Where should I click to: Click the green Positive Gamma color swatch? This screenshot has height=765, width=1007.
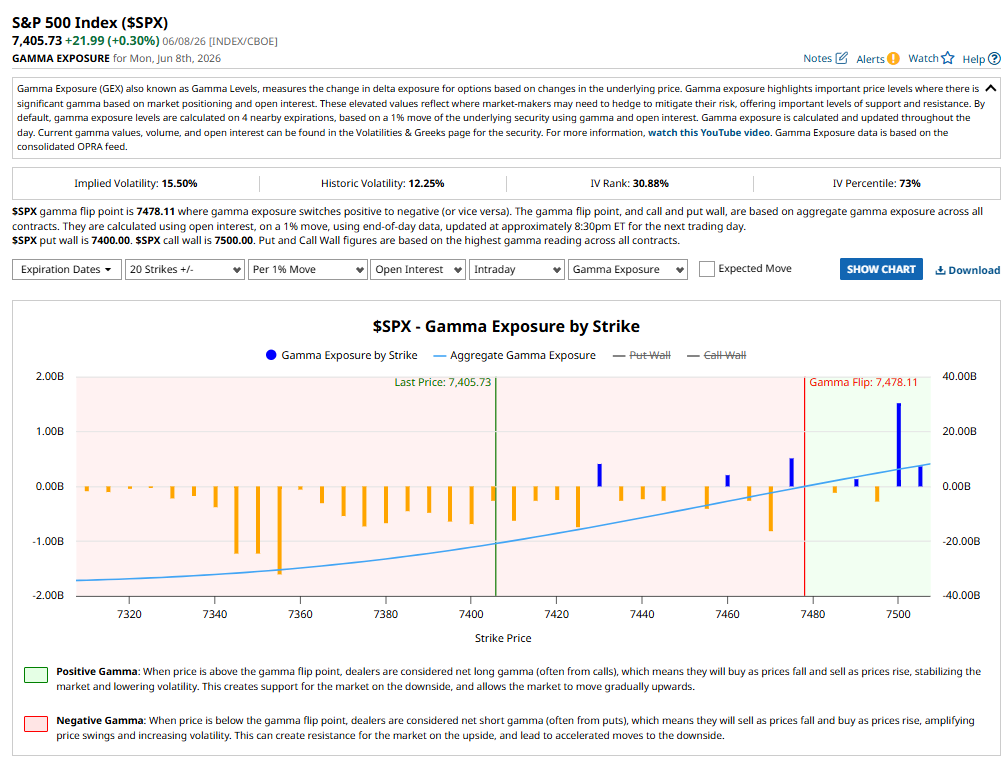point(36,675)
